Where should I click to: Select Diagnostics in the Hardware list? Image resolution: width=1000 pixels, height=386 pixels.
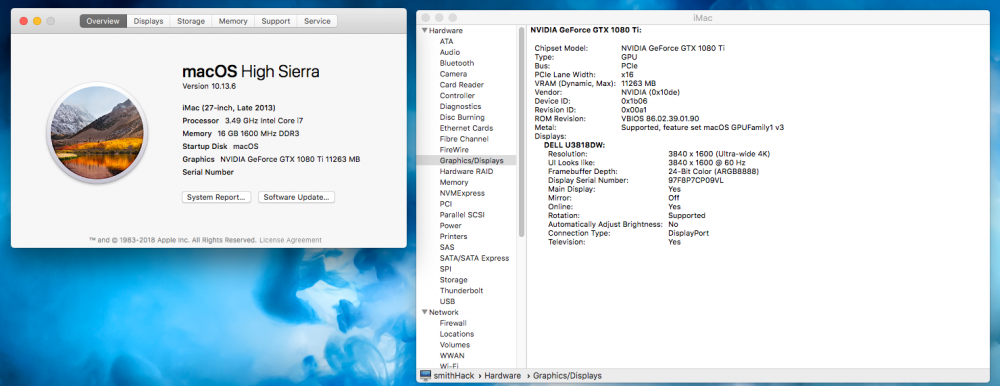click(460, 107)
